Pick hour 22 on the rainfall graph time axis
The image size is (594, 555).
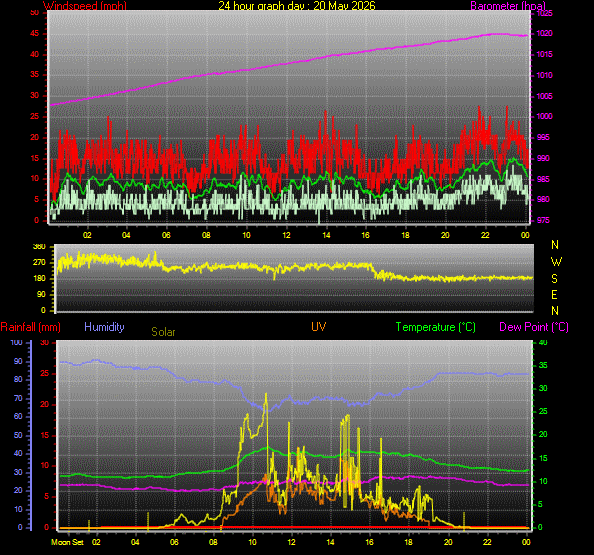tap(487, 542)
